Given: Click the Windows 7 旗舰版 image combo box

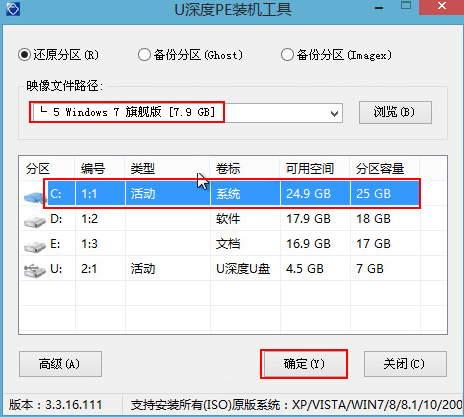Looking at the screenshot, I should point(186,113).
